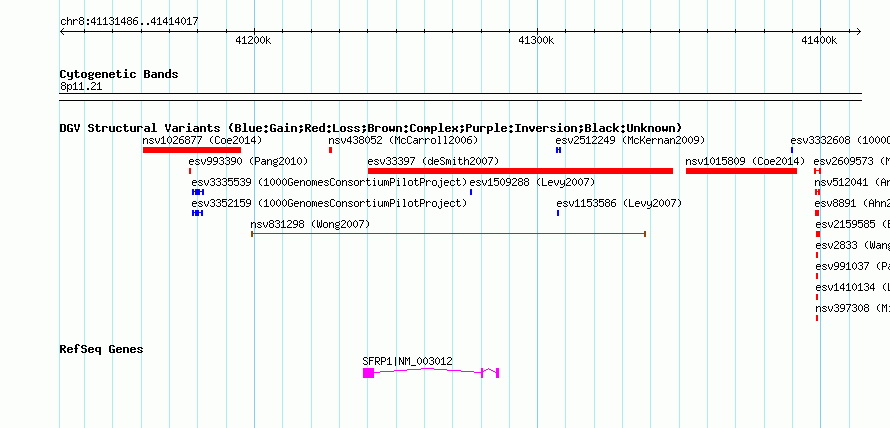This screenshot has width=890, height=428.
Task: Open the esv3335539 1000 Genomes variant label
Action: (x=329, y=182)
